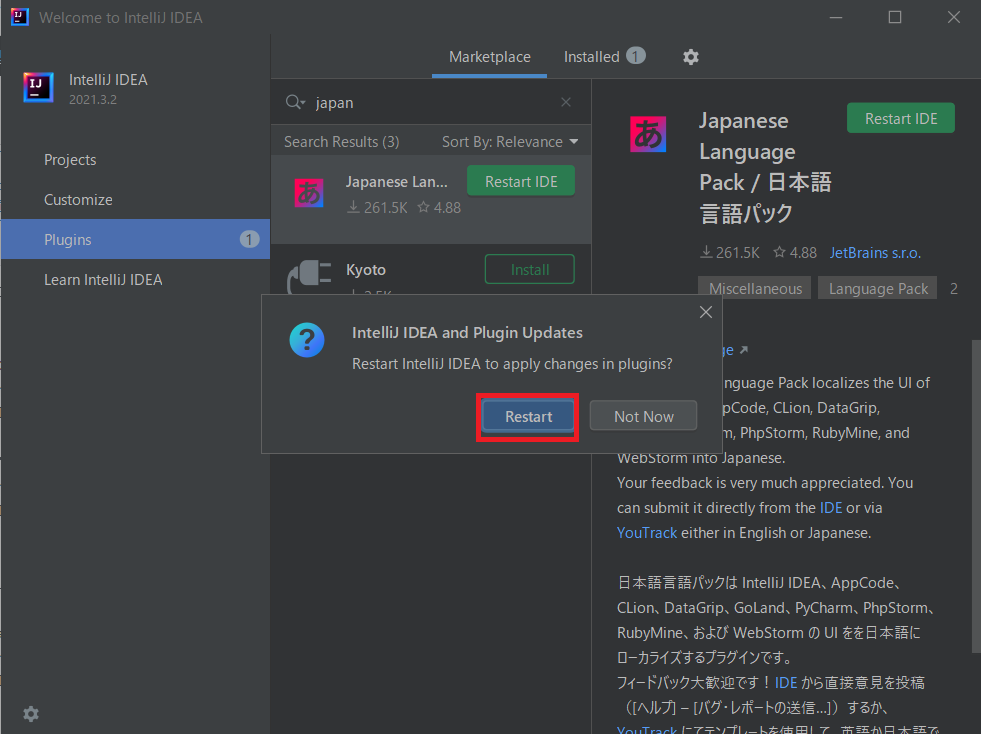Viewport: 981px width, 734px height.
Task: Click the IntelliJ IDEA title bar icon
Action: click(x=20, y=17)
